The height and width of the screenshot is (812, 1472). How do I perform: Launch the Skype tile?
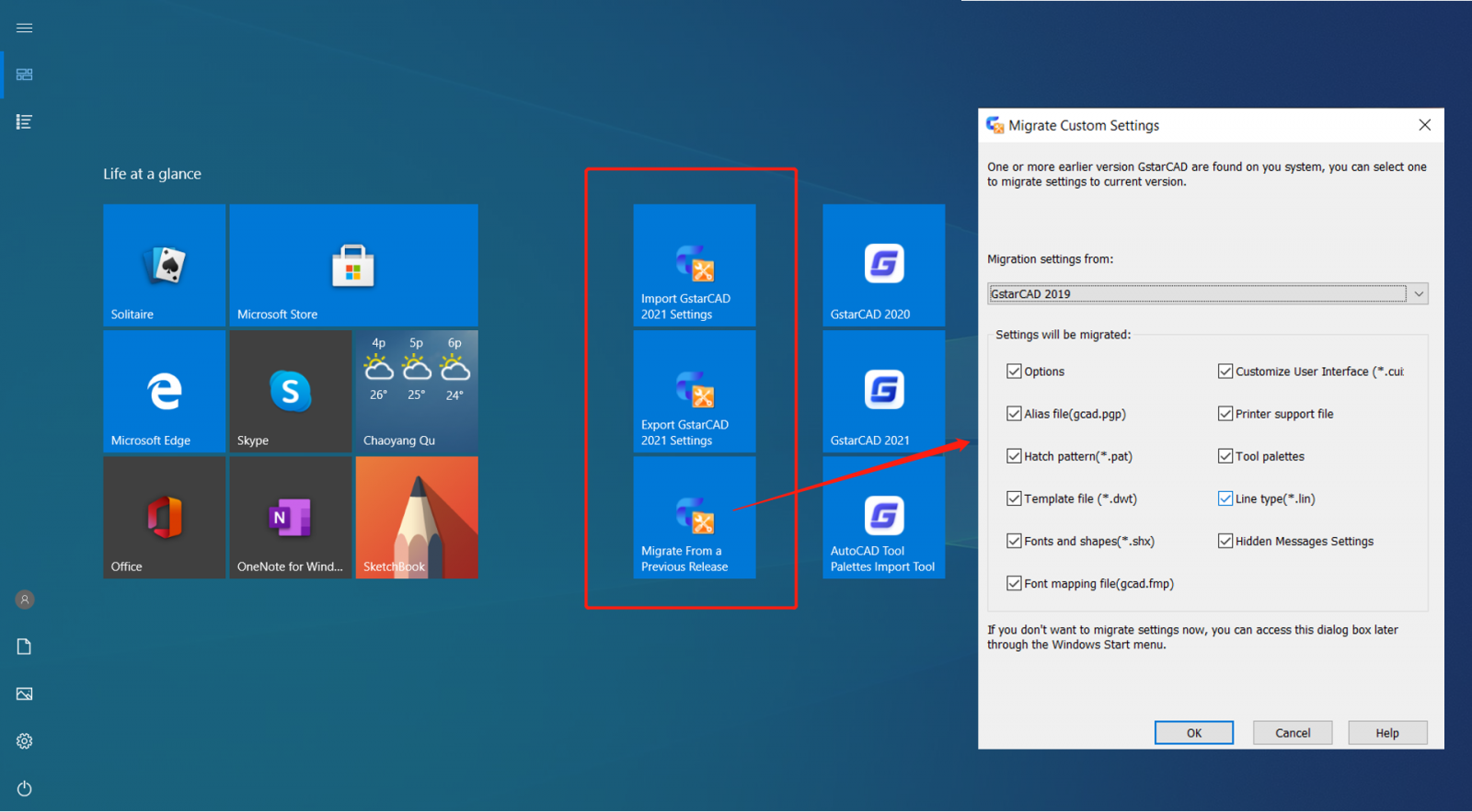coord(290,391)
